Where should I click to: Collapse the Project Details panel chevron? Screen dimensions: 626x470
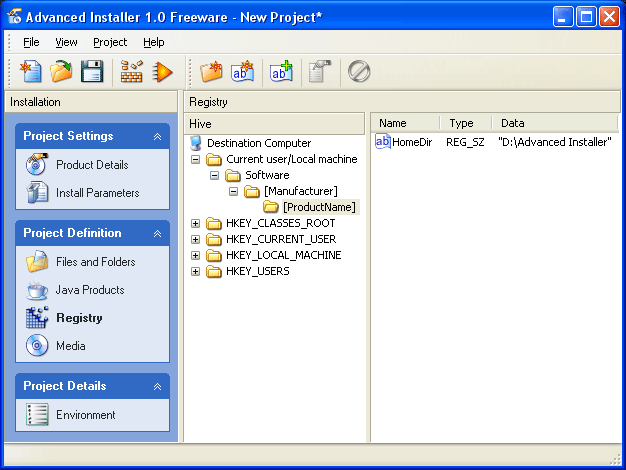point(157,387)
